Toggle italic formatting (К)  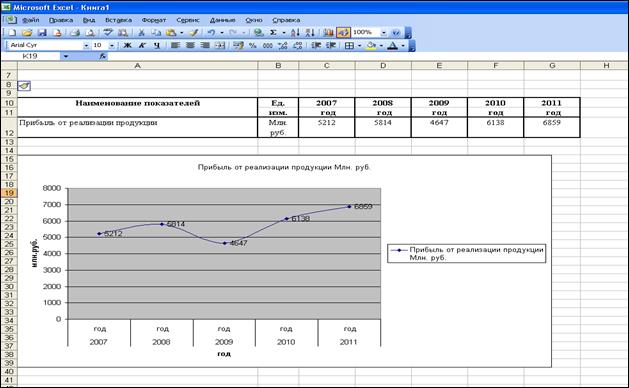(x=142, y=45)
